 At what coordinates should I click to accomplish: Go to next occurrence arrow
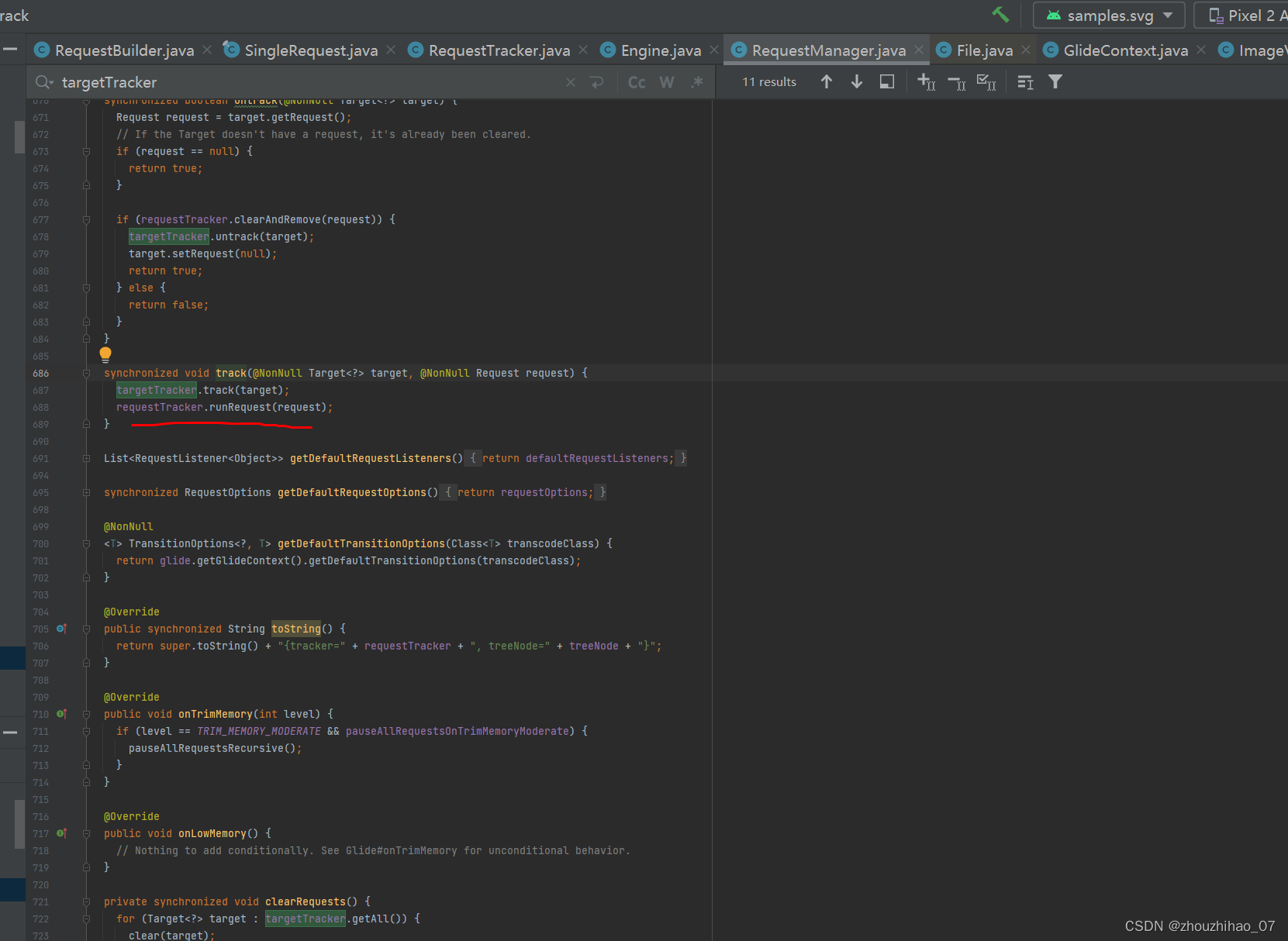(x=857, y=81)
